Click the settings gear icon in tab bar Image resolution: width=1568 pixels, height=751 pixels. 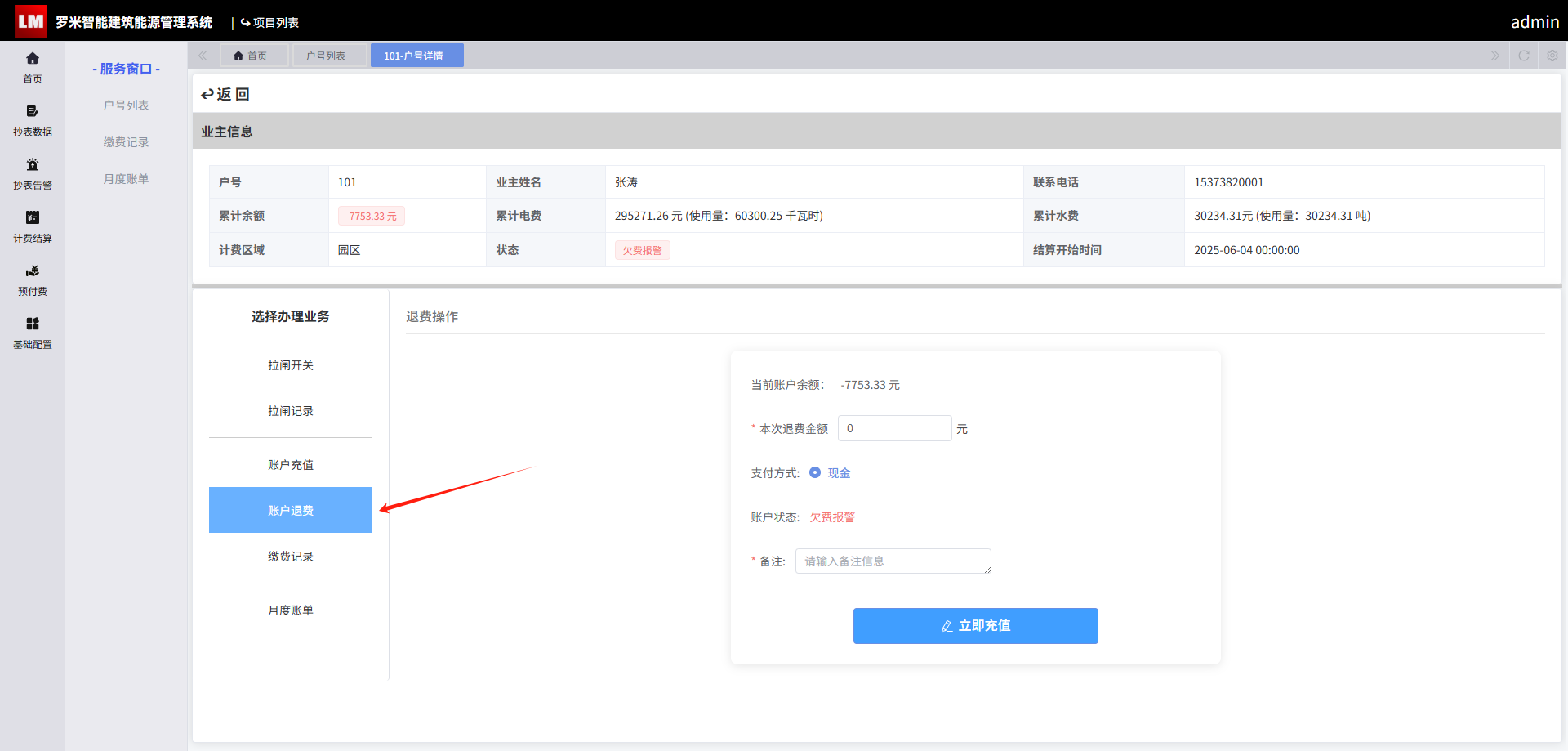tap(1552, 56)
